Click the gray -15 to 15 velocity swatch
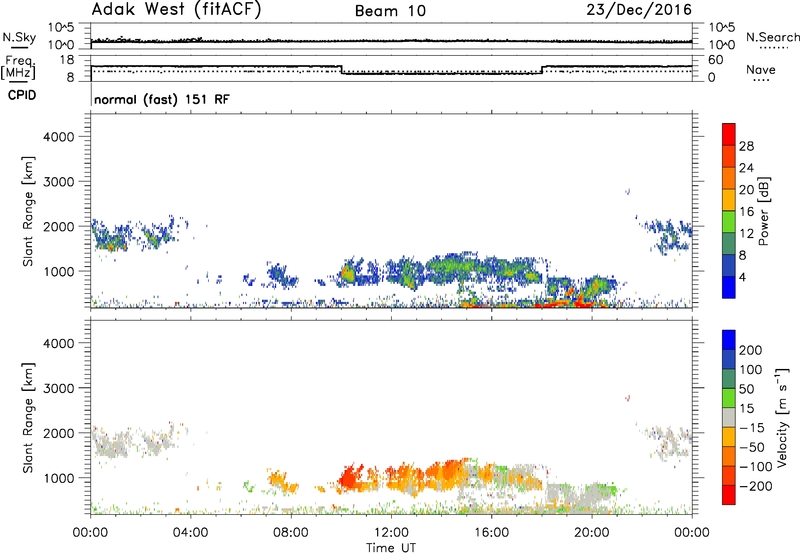The image size is (800, 554). pyautogui.click(x=729, y=417)
